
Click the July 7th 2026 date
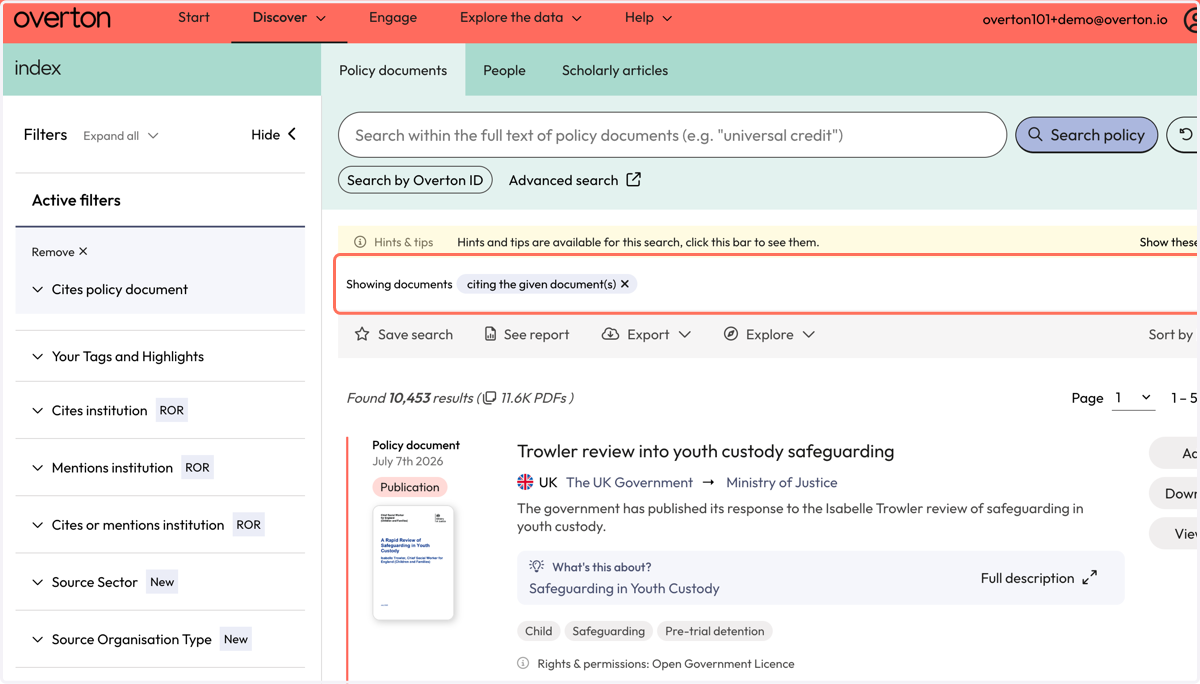(x=407, y=462)
